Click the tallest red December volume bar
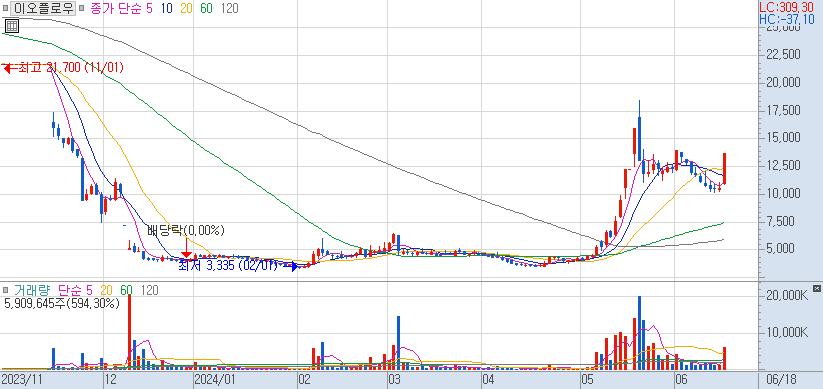 point(129,332)
